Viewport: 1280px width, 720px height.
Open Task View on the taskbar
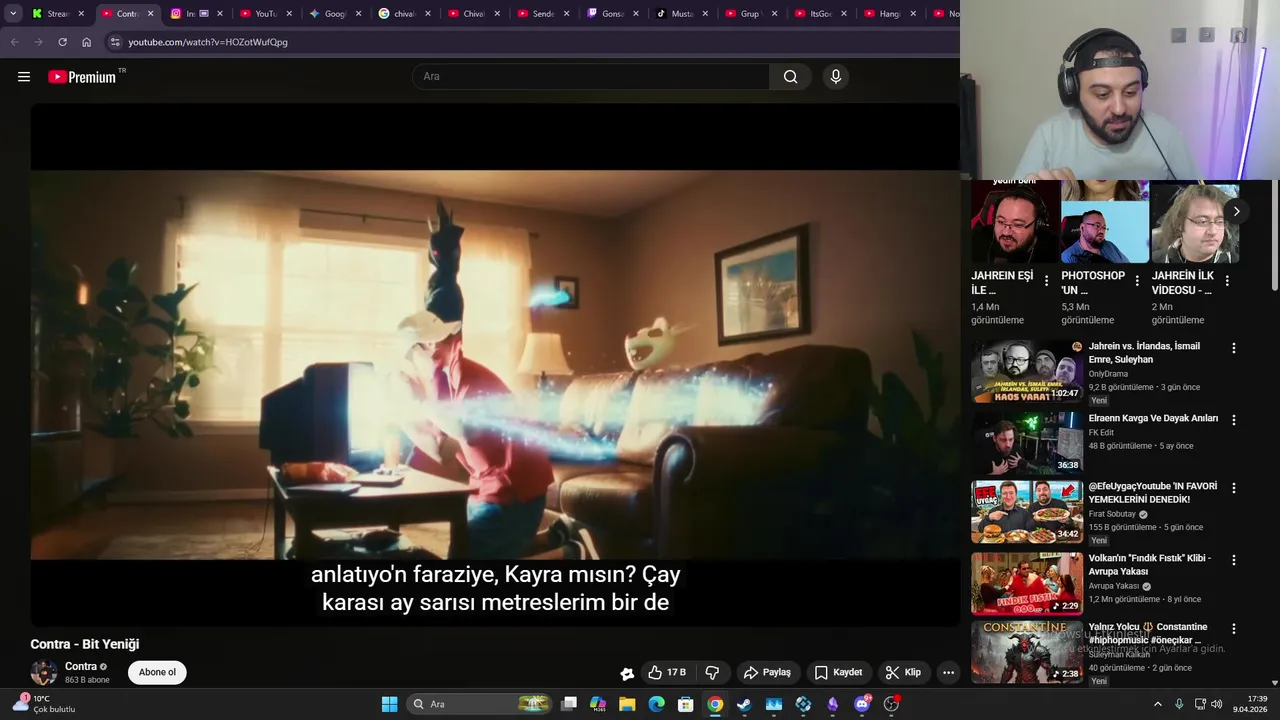coord(569,704)
